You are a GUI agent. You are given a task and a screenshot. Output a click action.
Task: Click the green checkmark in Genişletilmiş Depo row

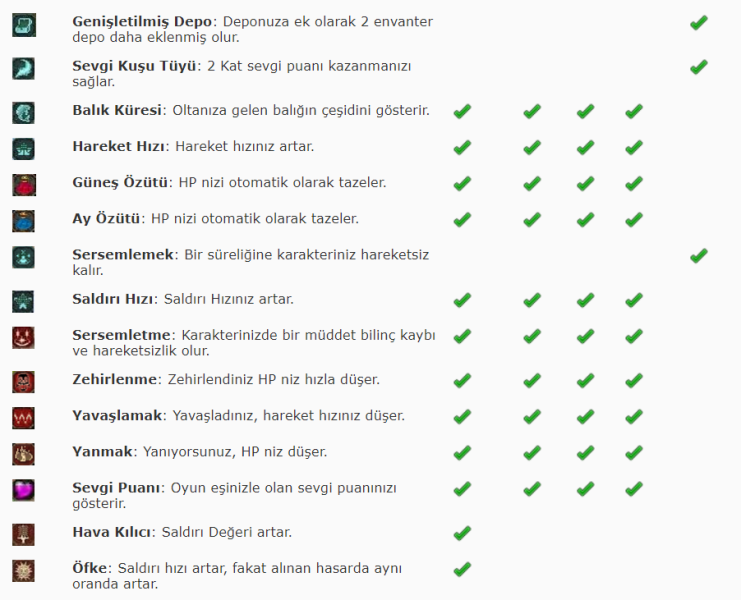(698, 22)
